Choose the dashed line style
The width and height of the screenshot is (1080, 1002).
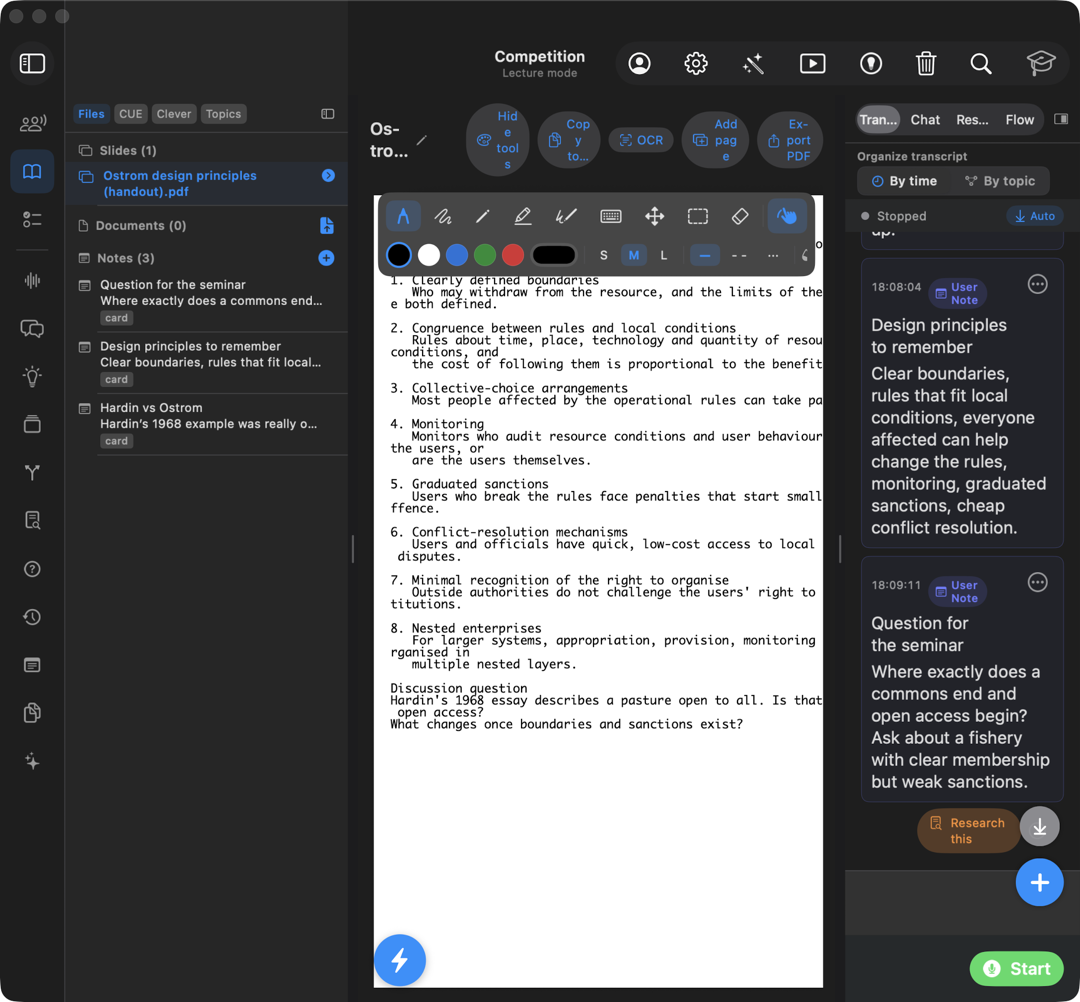click(x=739, y=255)
